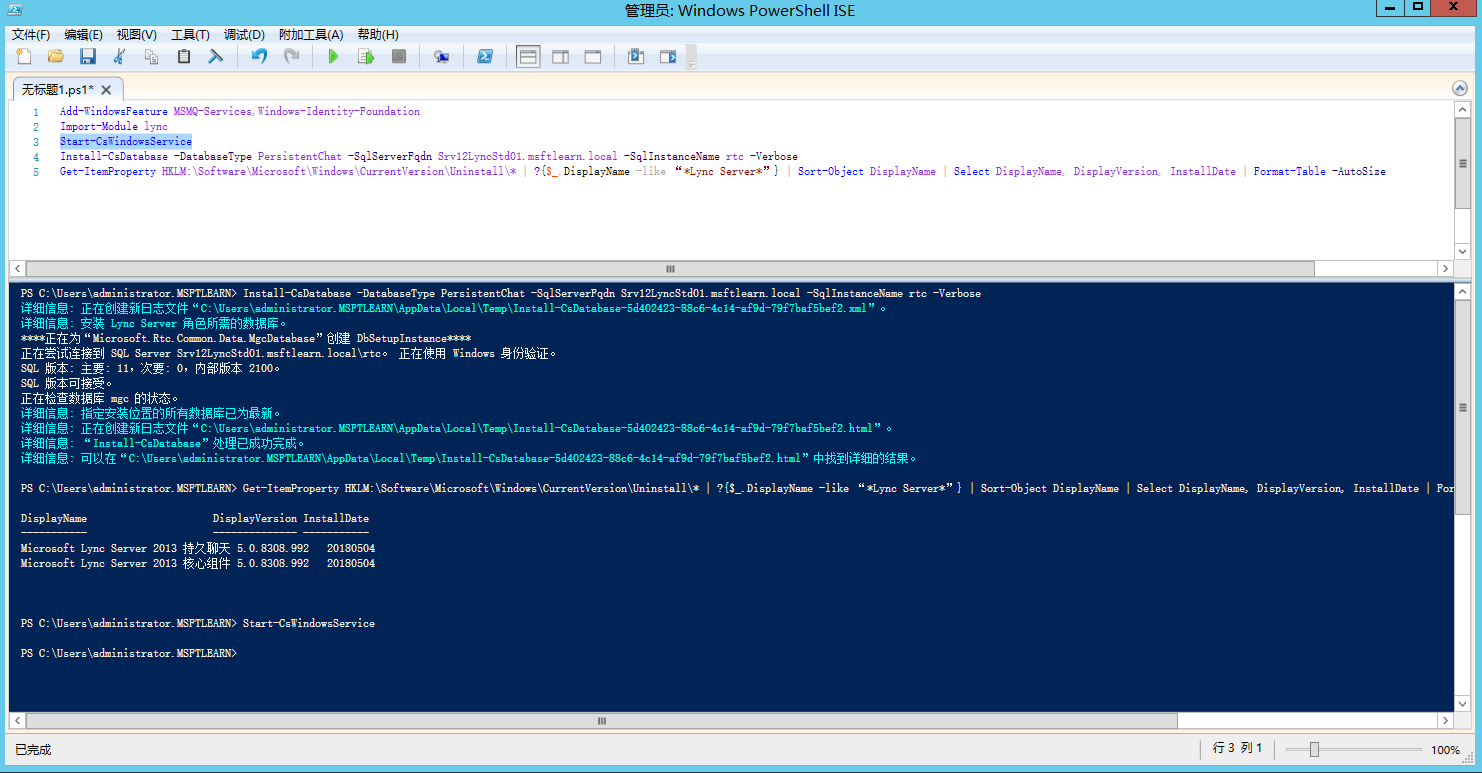Open the 调试(D) menu
Viewport: 1482px width, 773px height.
tap(244, 34)
